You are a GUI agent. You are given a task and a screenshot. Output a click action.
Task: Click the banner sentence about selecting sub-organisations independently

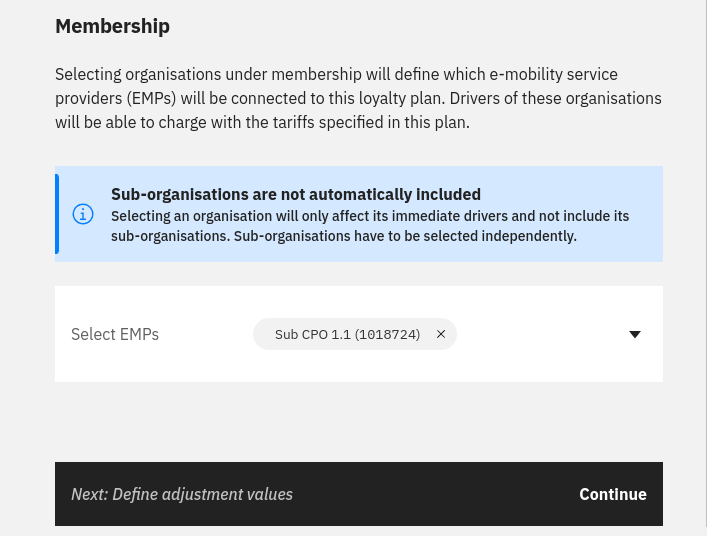click(x=405, y=236)
